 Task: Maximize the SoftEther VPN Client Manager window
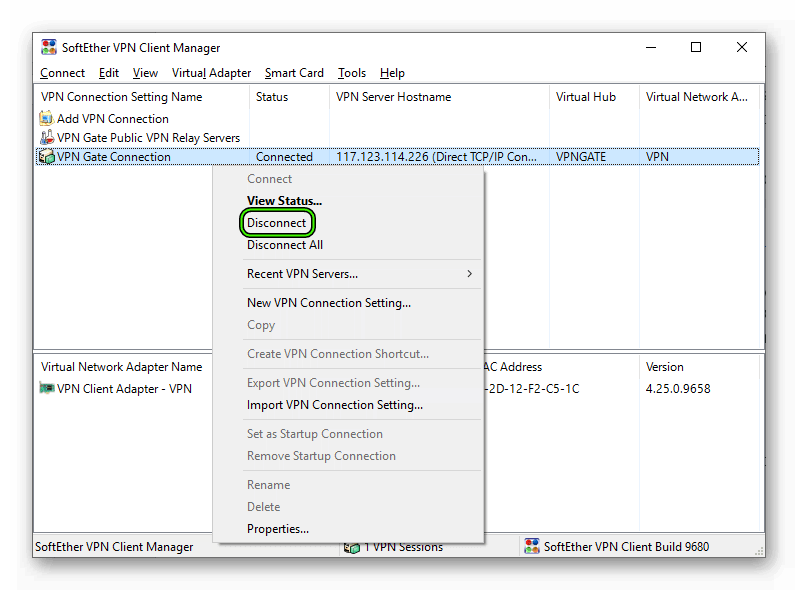pyautogui.click(x=696, y=47)
